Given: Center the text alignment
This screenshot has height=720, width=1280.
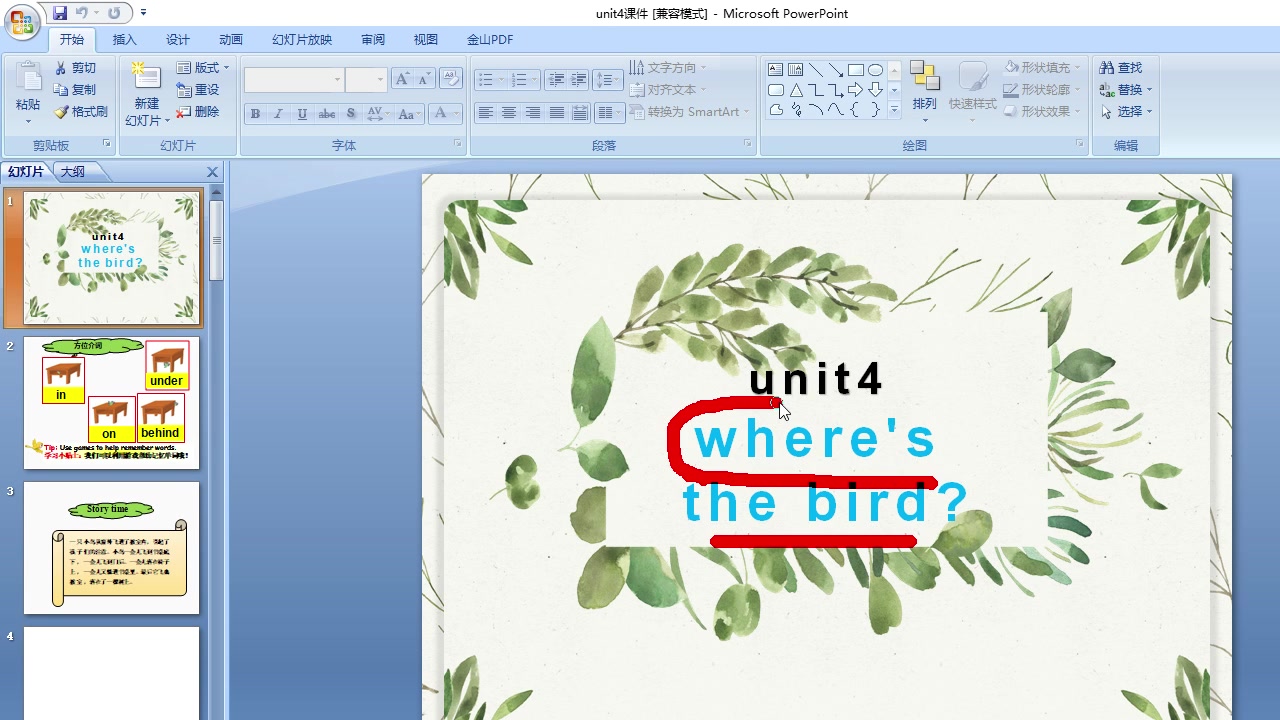Looking at the screenshot, I should [x=509, y=113].
